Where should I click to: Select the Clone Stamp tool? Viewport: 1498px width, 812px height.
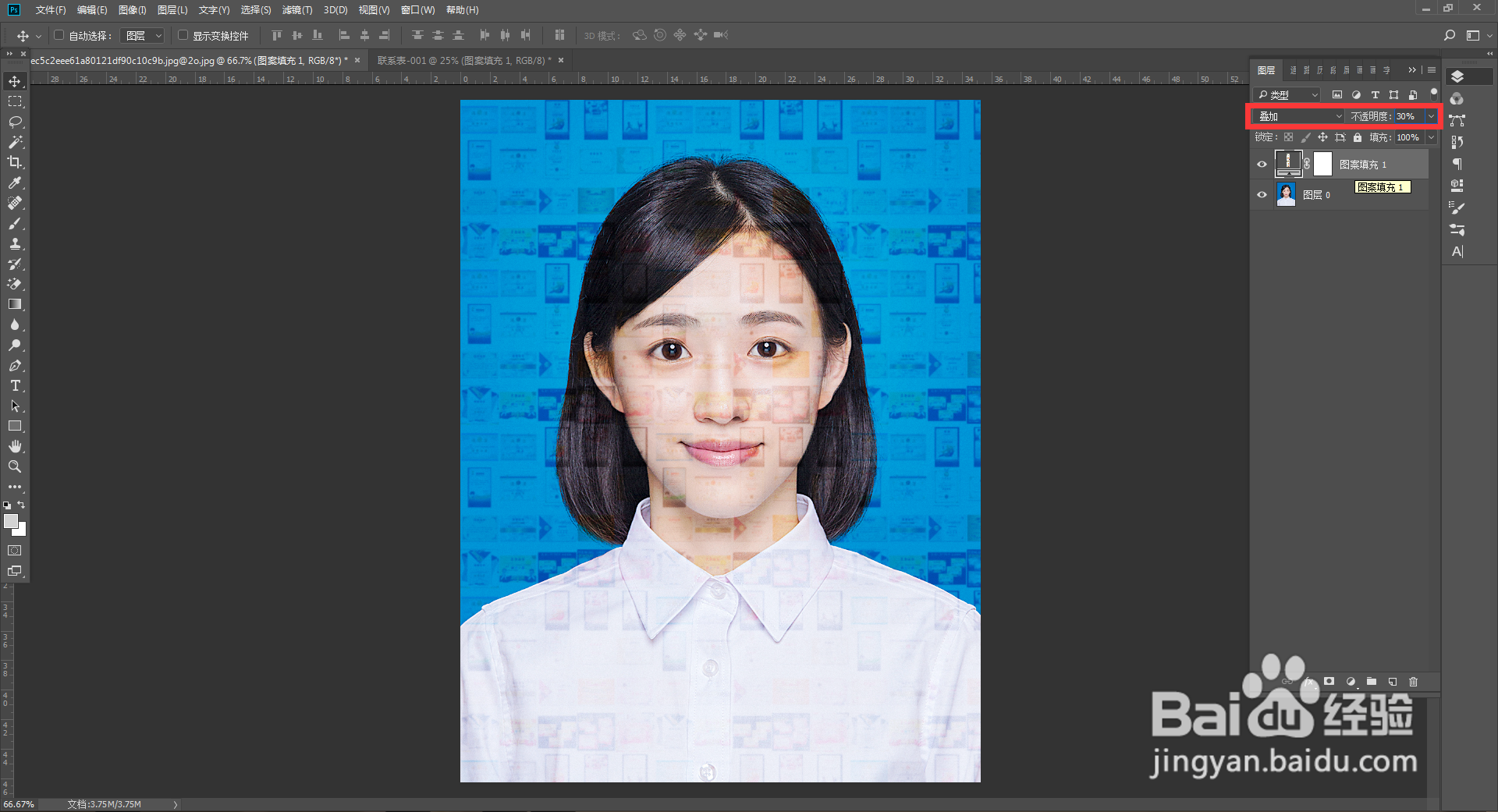pos(15,244)
